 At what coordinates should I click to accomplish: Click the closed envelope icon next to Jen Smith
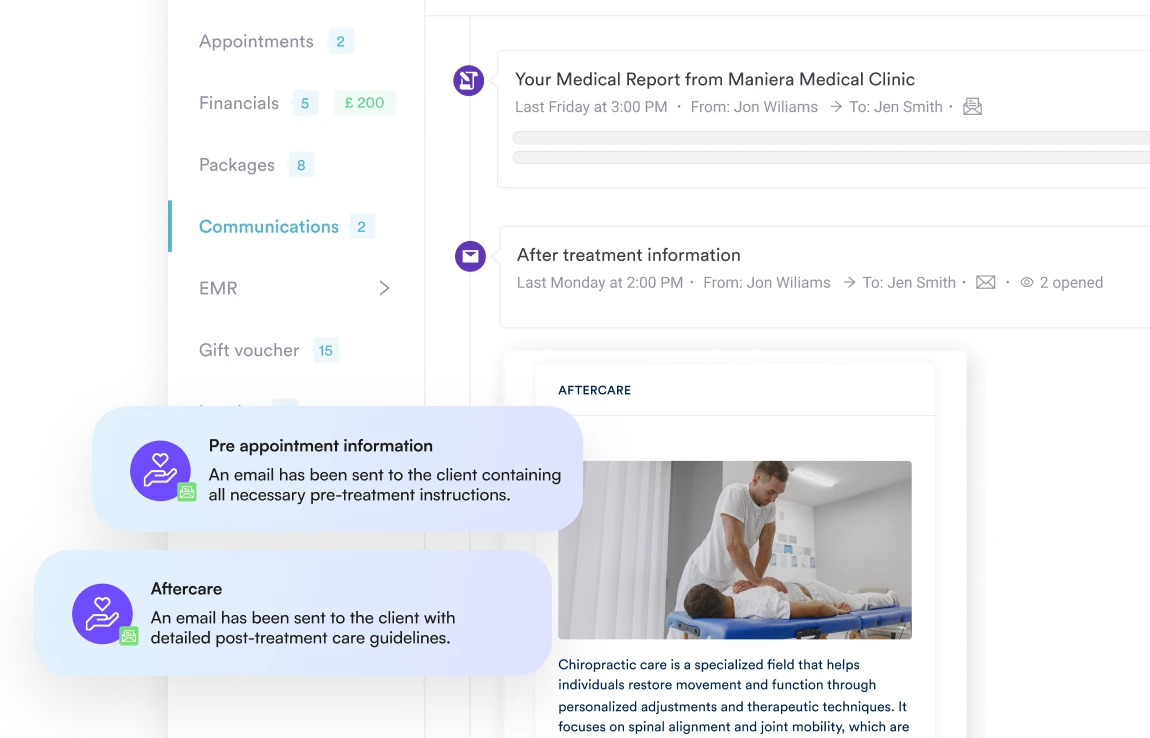click(986, 282)
